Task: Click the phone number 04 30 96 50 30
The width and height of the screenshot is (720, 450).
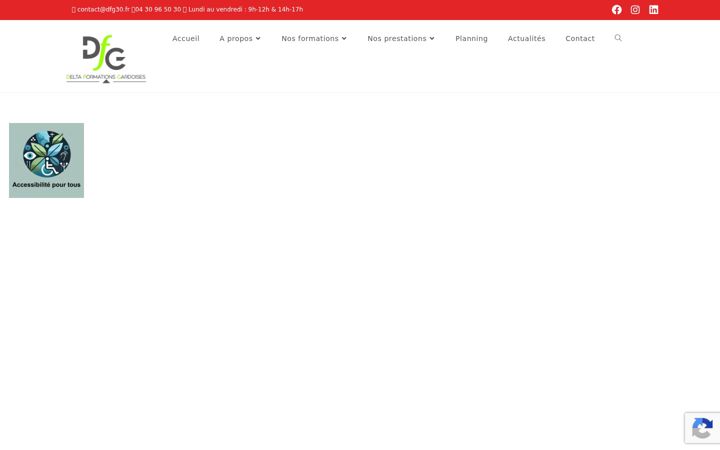Action: [x=158, y=9]
